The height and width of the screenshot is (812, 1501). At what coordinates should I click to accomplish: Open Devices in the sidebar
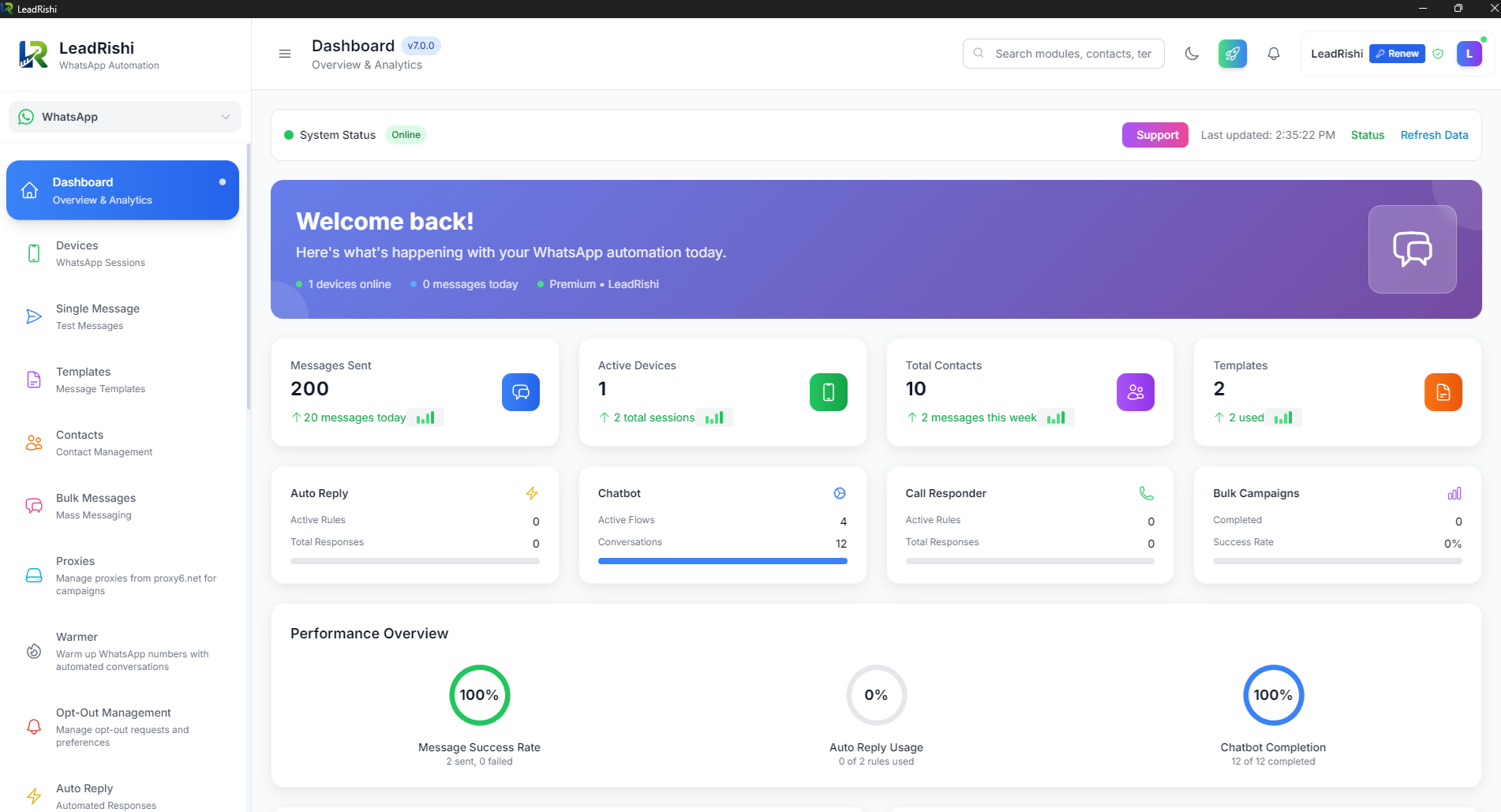point(122,253)
